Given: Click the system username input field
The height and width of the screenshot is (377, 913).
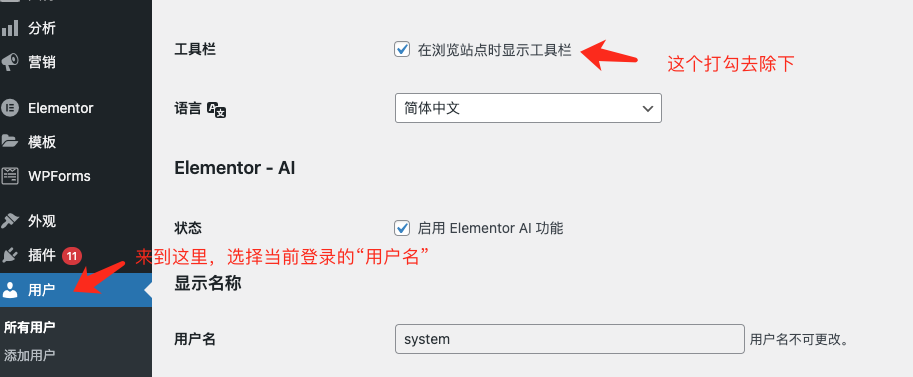Looking at the screenshot, I should [569, 339].
